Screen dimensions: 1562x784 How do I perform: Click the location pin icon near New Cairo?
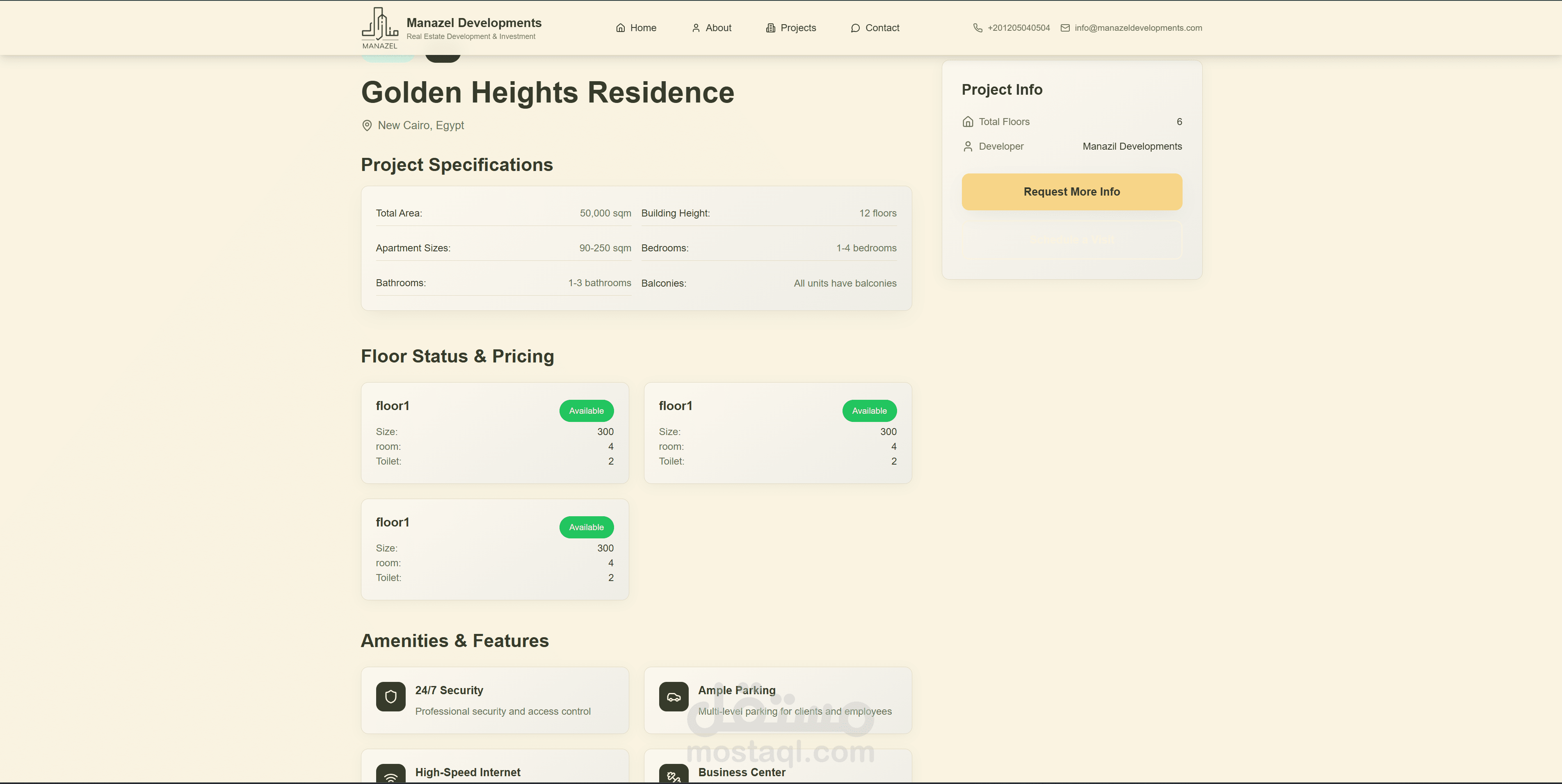pos(367,125)
